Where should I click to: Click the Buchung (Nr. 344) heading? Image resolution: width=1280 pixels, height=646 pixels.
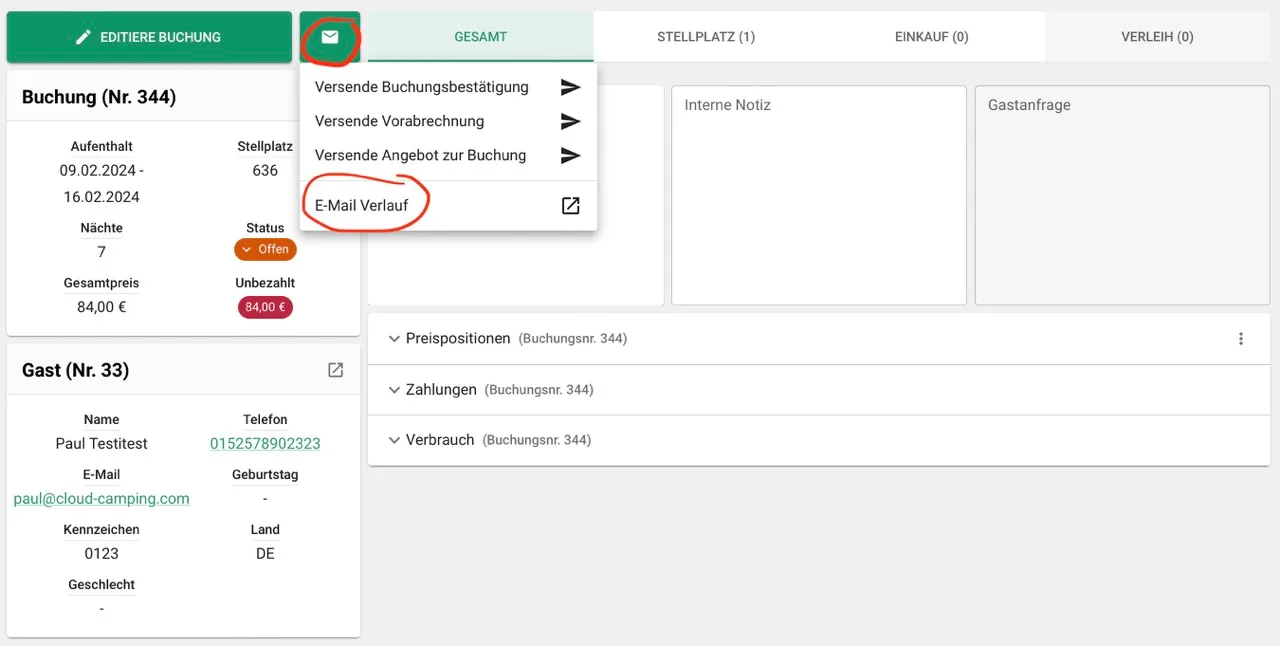click(99, 97)
